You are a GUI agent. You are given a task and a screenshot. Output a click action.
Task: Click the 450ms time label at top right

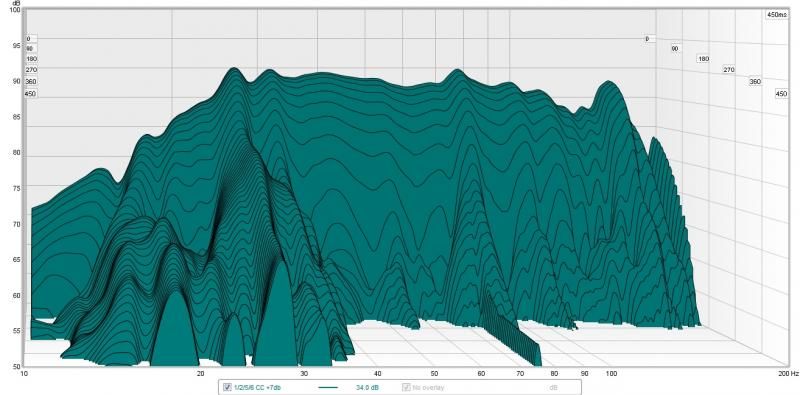(777, 15)
